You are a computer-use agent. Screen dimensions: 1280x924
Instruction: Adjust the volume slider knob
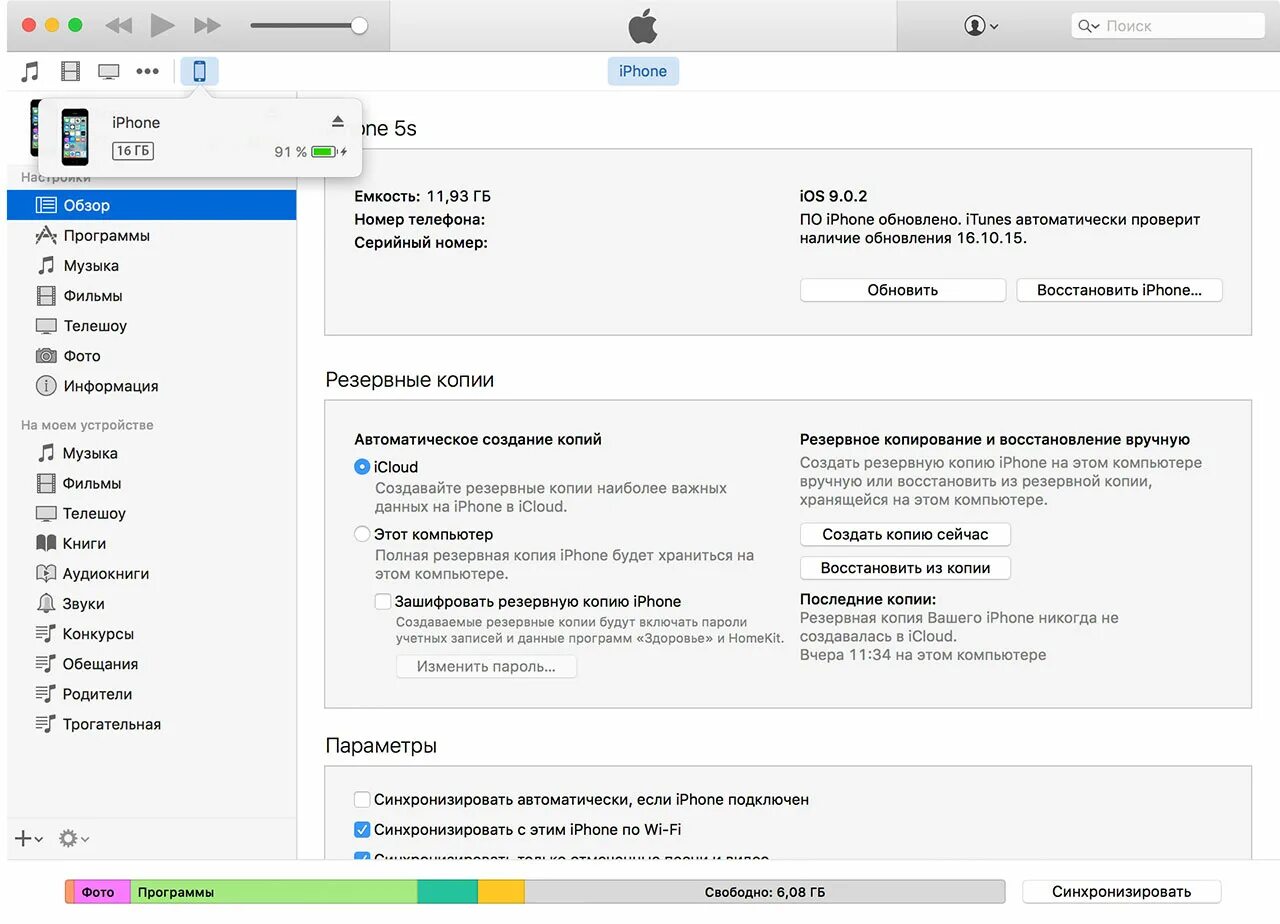click(x=359, y=26)
